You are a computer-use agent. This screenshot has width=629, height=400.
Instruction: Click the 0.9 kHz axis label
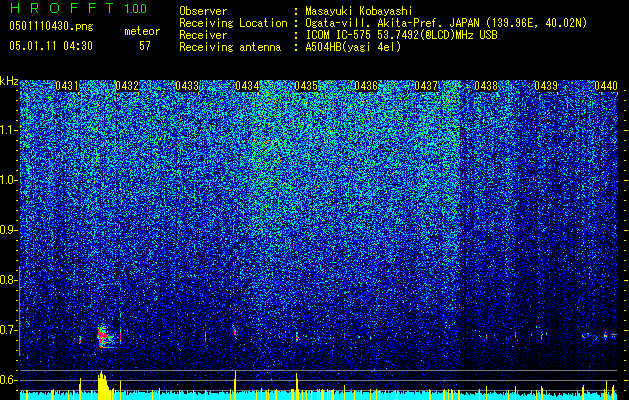8,230
